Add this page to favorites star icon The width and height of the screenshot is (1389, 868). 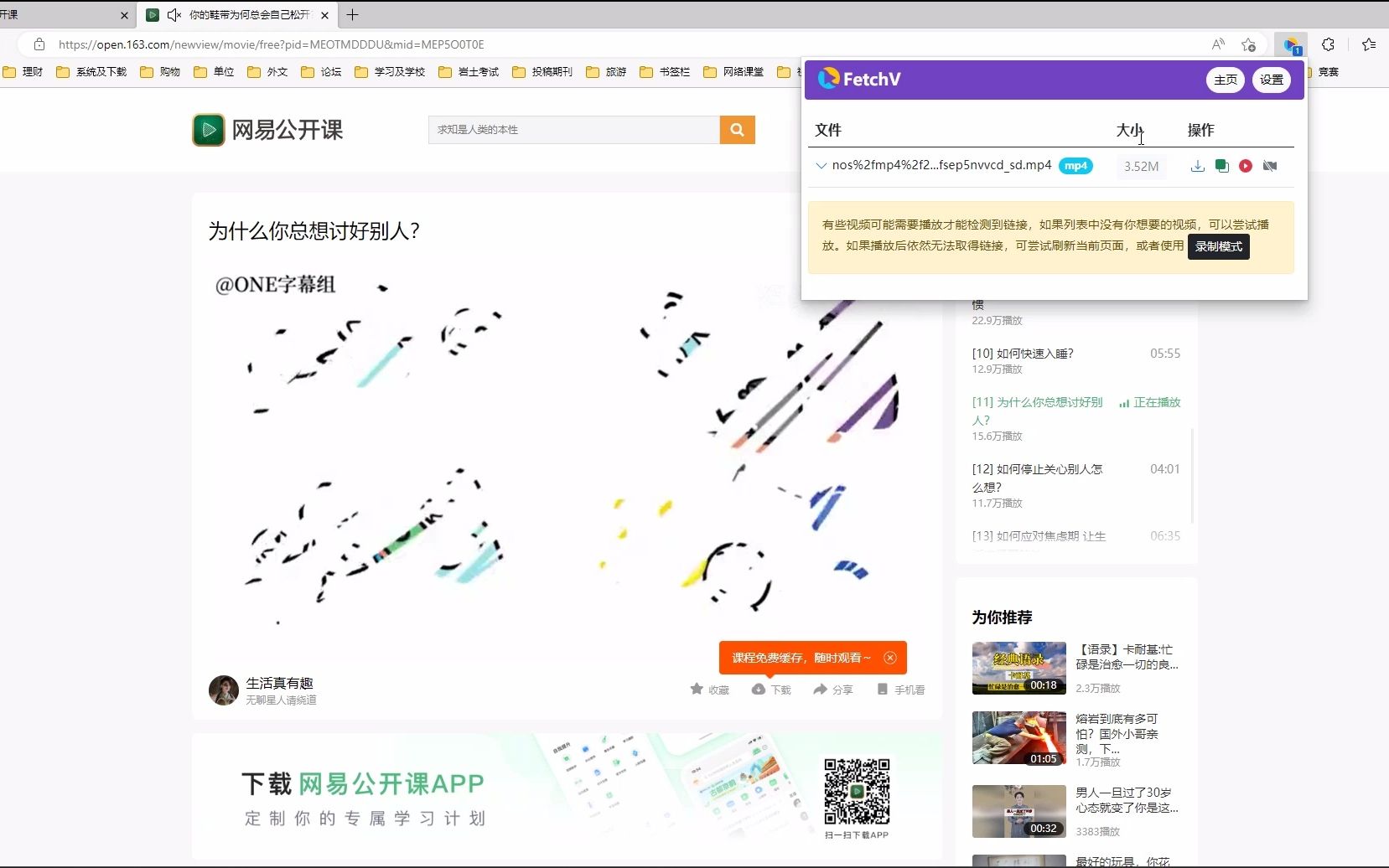click(1248, 44)
